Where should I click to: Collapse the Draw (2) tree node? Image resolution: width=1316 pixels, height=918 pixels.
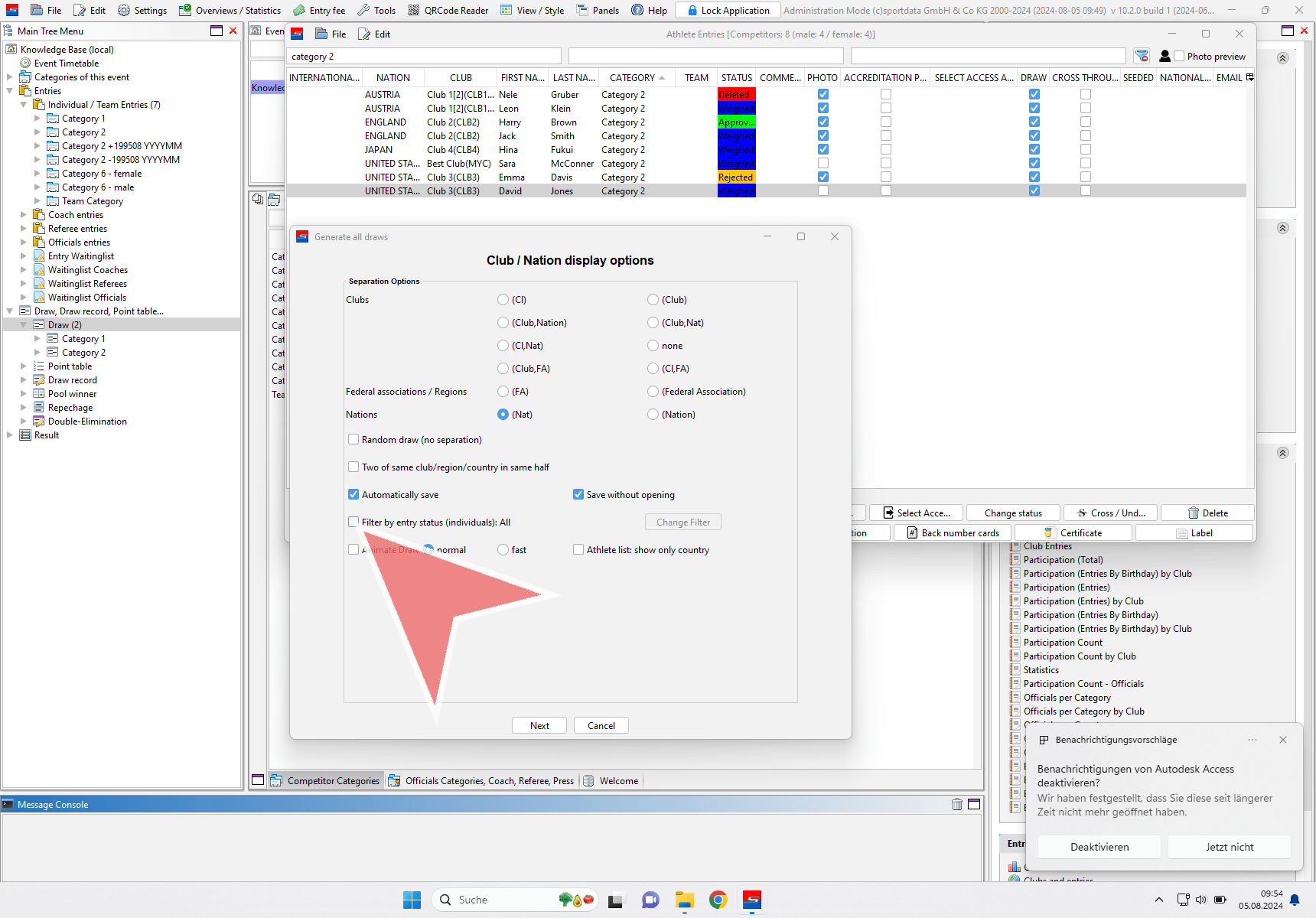point(24,325)
